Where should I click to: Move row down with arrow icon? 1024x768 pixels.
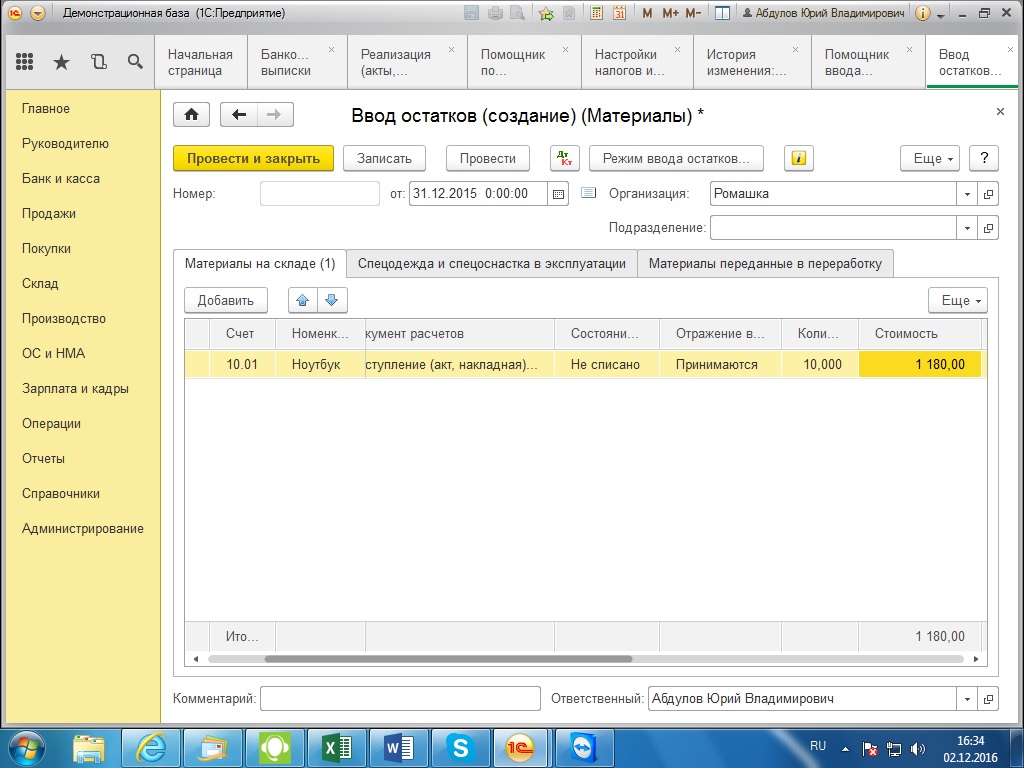(332, 300)
